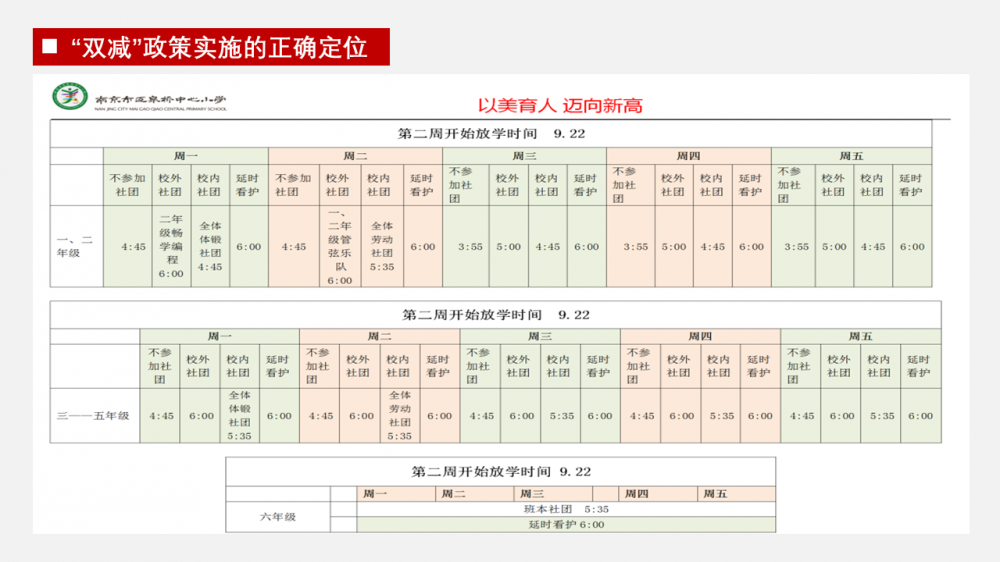
Task: Click the white square bullet in title
Action: click(x=49, y=47)
